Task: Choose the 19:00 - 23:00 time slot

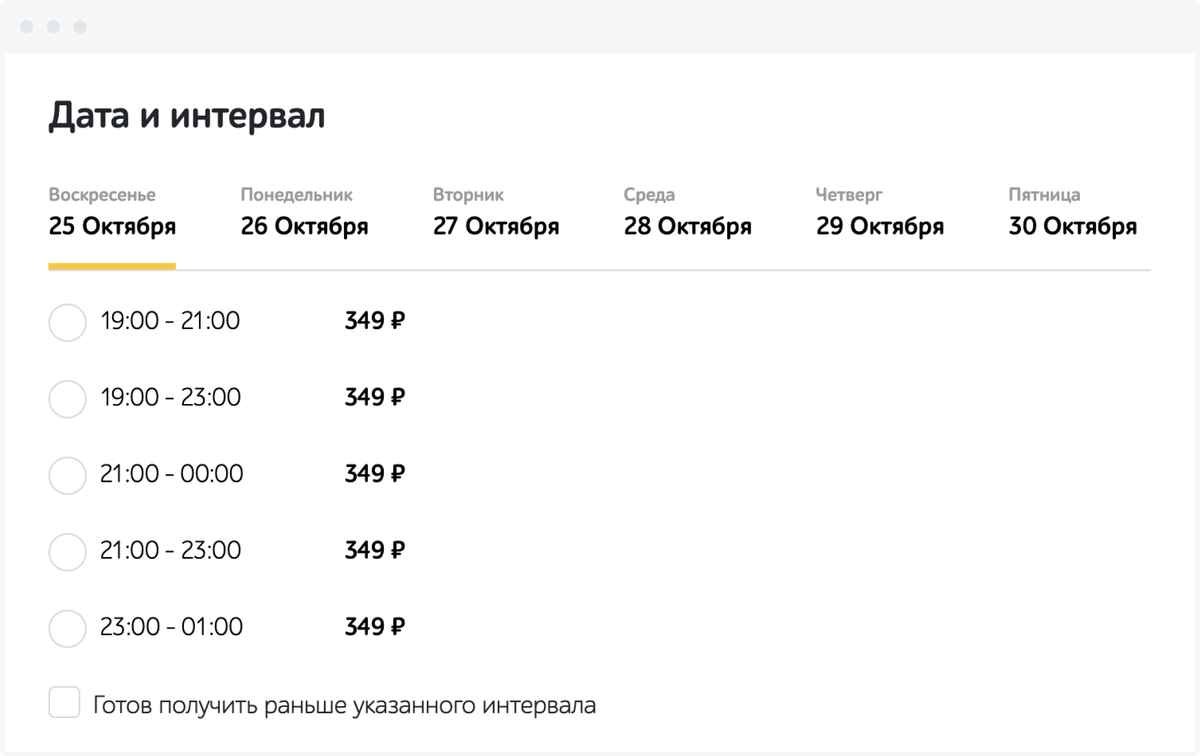Action: (67, 399)
